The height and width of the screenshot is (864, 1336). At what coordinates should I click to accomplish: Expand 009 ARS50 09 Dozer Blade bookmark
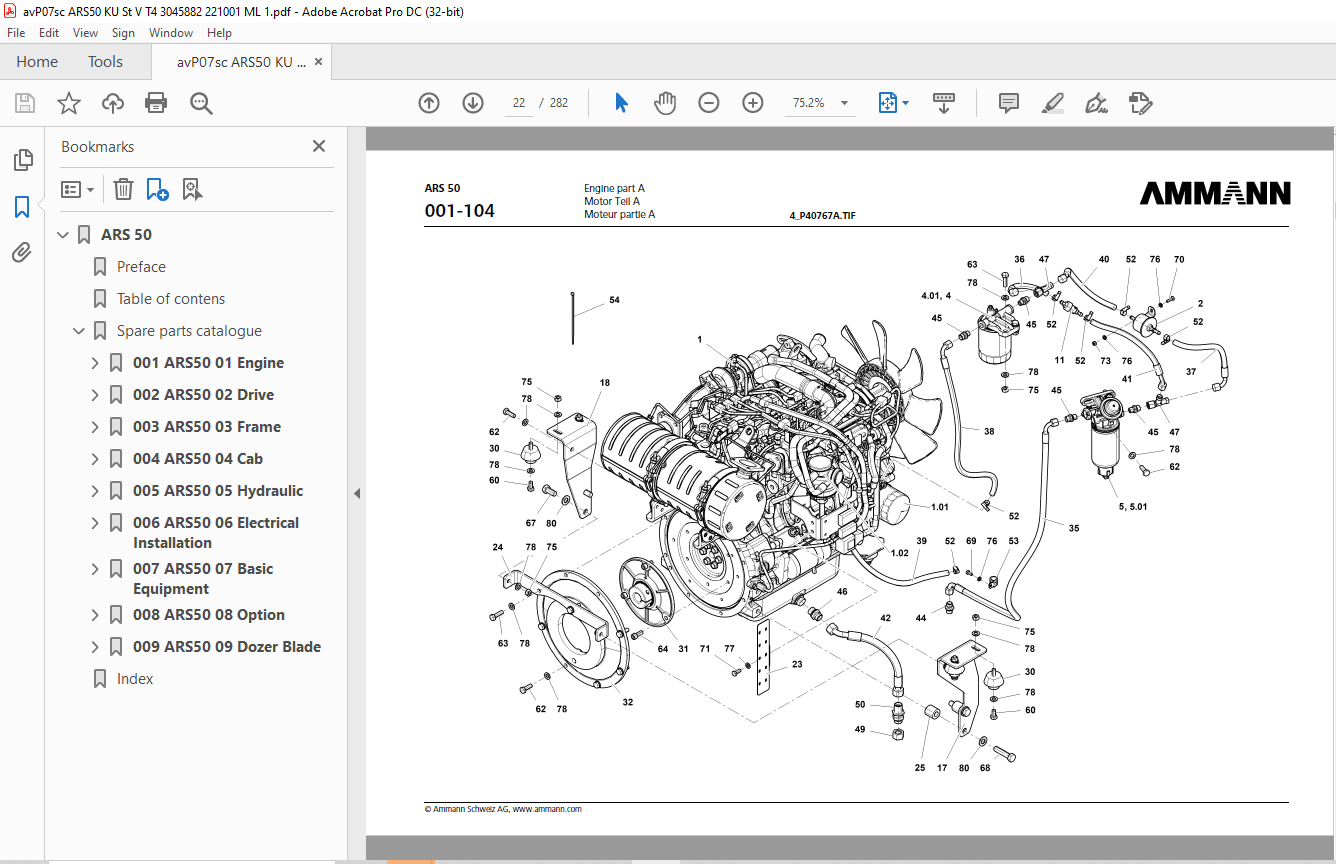(96, 647)
